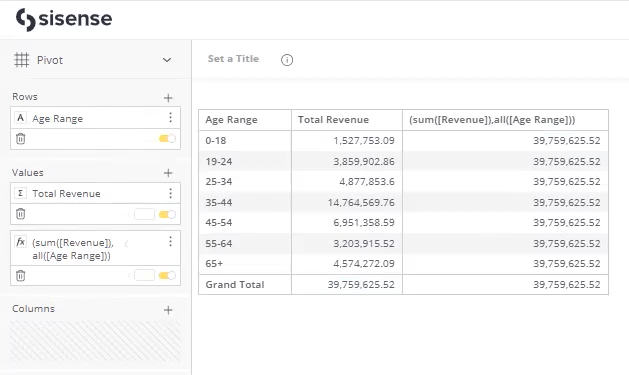Select the 19-24 row label
629x375 pixels.
[219, 162]
